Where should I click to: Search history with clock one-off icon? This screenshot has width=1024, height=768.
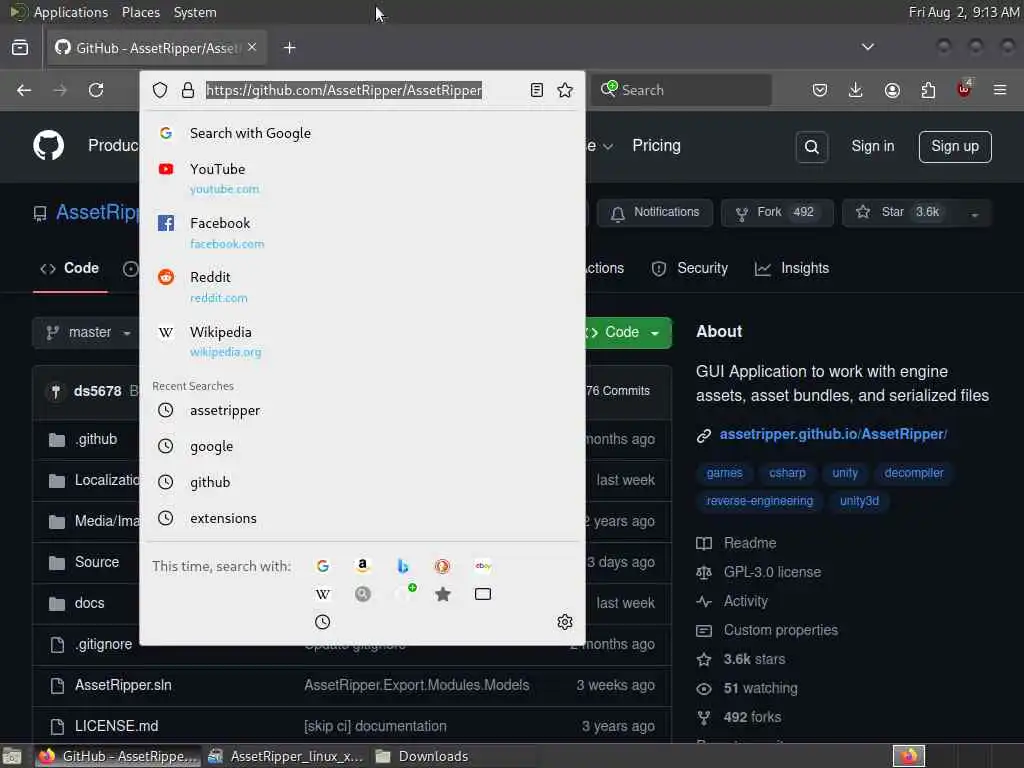pos(323,622)
